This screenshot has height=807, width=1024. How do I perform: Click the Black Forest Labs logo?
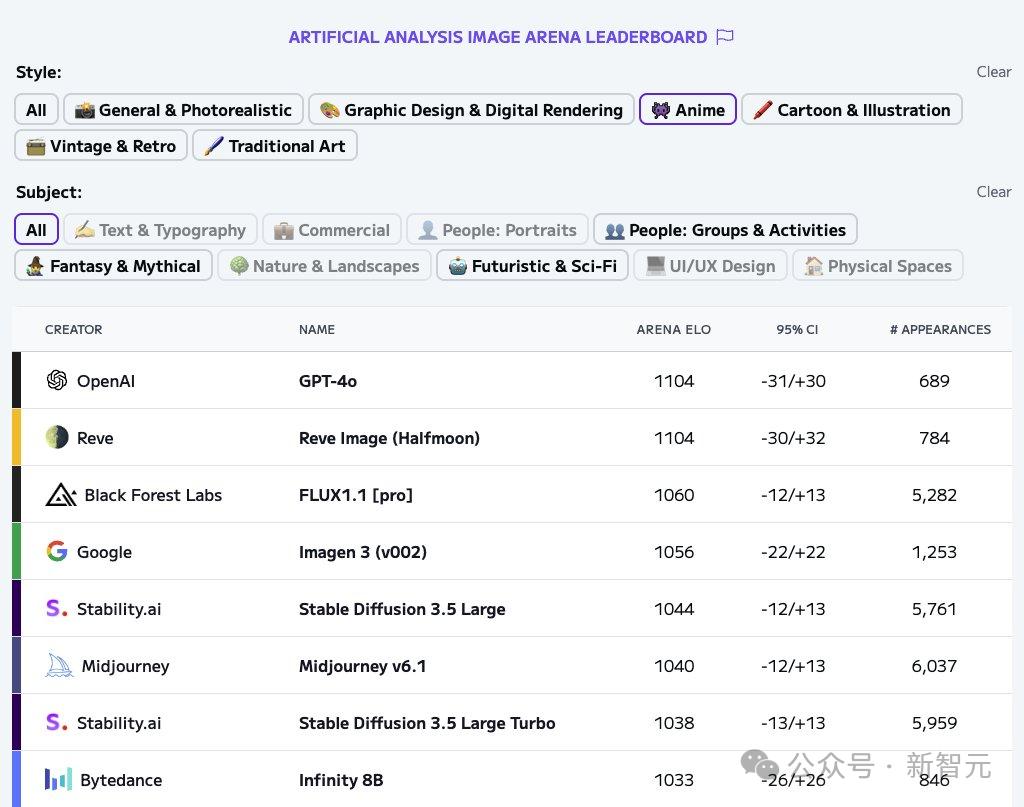coord(61,495)
